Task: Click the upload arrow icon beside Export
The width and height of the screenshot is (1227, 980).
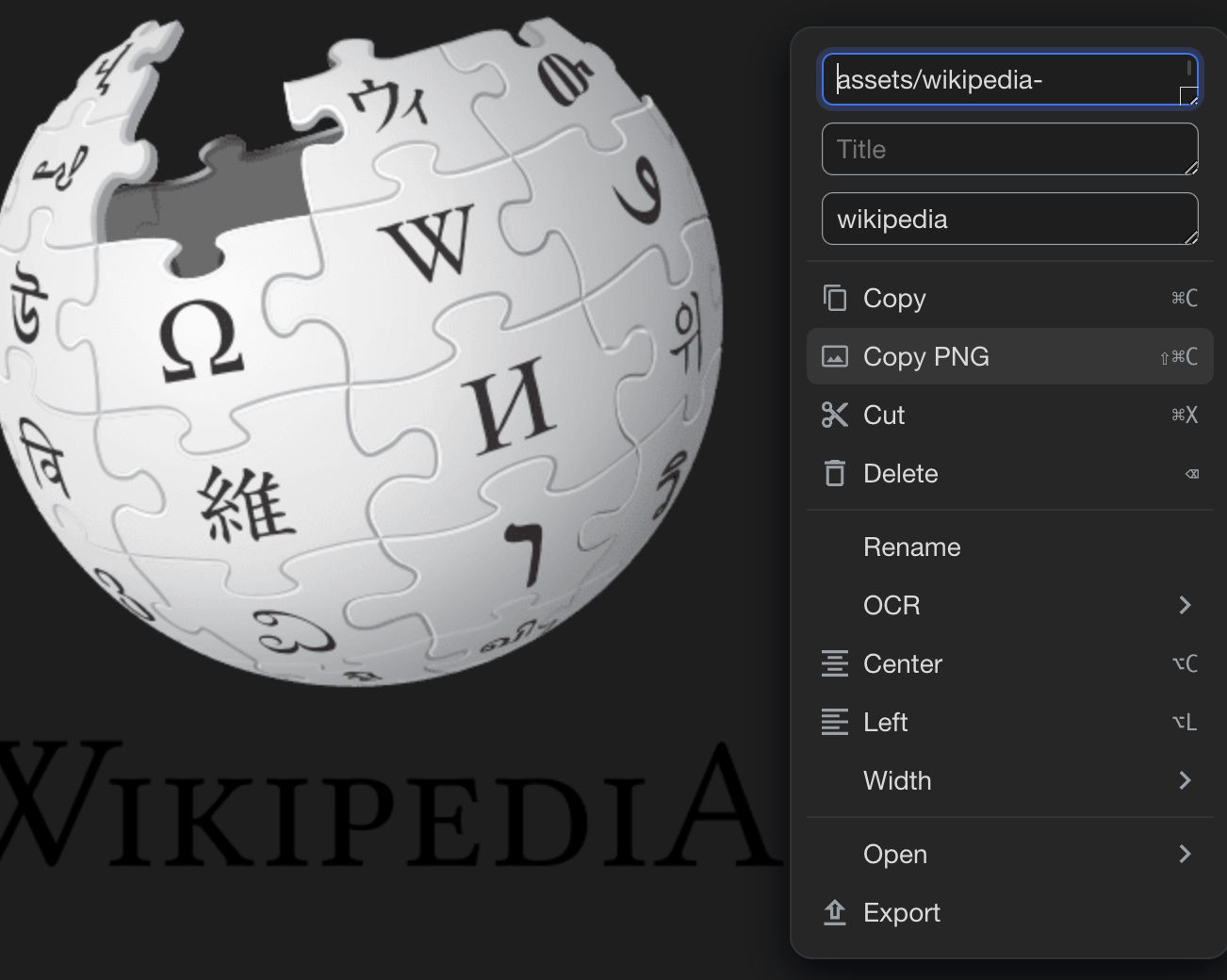Action: (835, 912)
